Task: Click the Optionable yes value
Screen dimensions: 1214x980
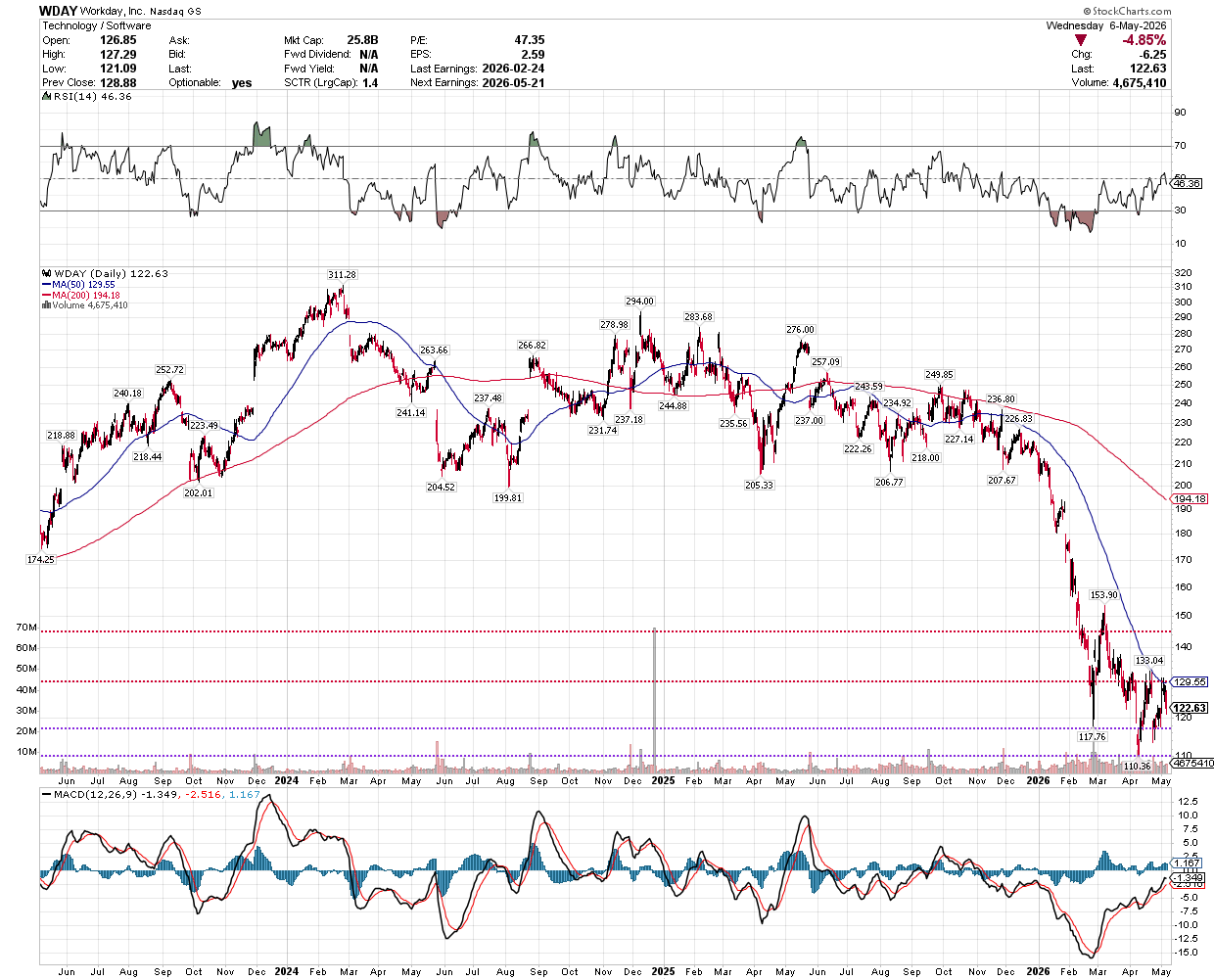Action: coord(242,83)
